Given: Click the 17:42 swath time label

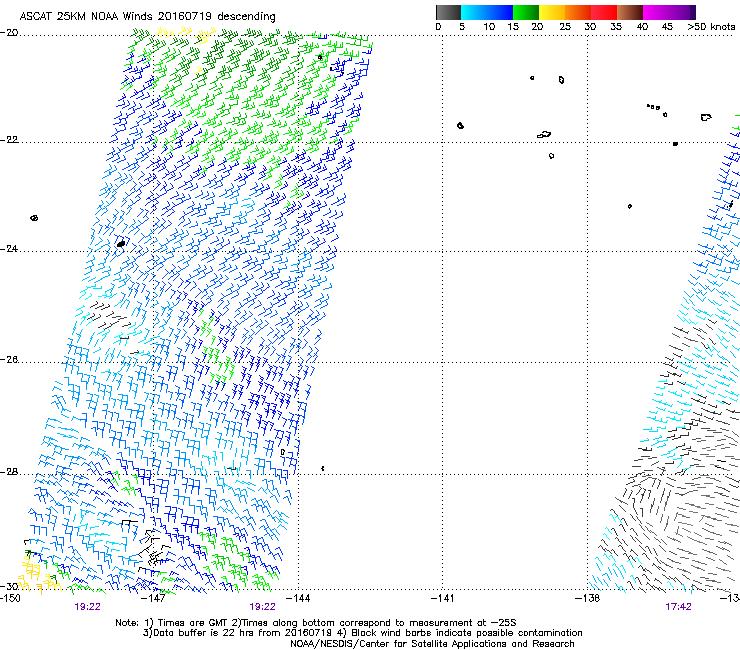Looking at the screenshot, I should coord(678,607).
